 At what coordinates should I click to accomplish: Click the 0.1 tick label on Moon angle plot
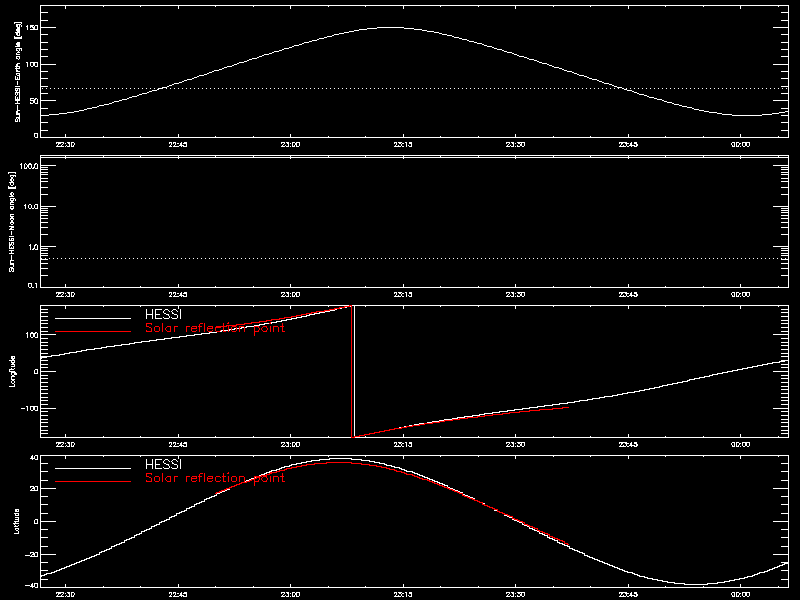click(33, 285)
